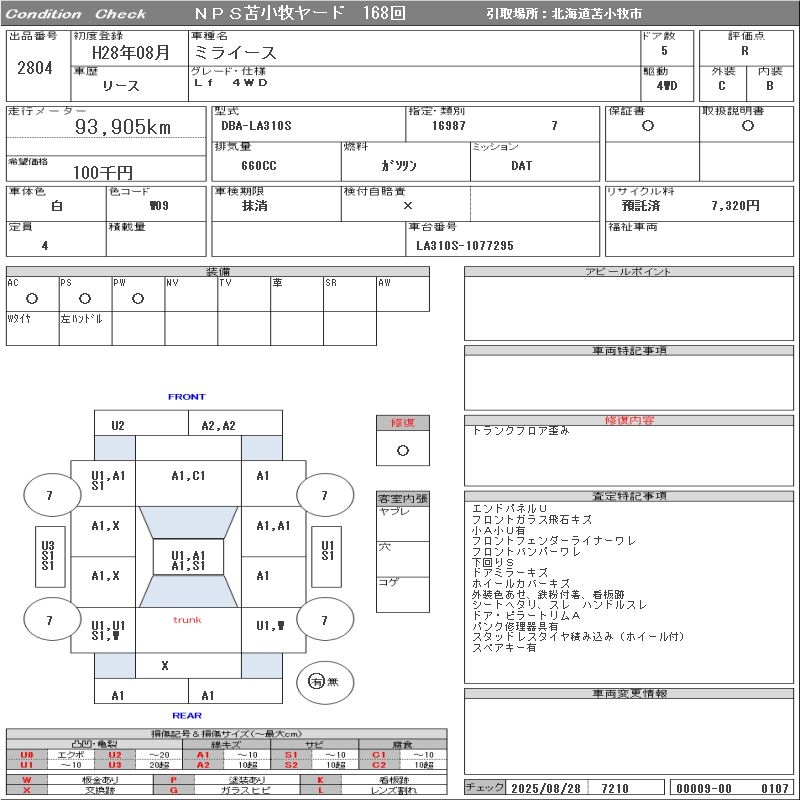Click the 有/無 oval near rear diagram
This screenshot has height=800, width=800.
(324, 682)
